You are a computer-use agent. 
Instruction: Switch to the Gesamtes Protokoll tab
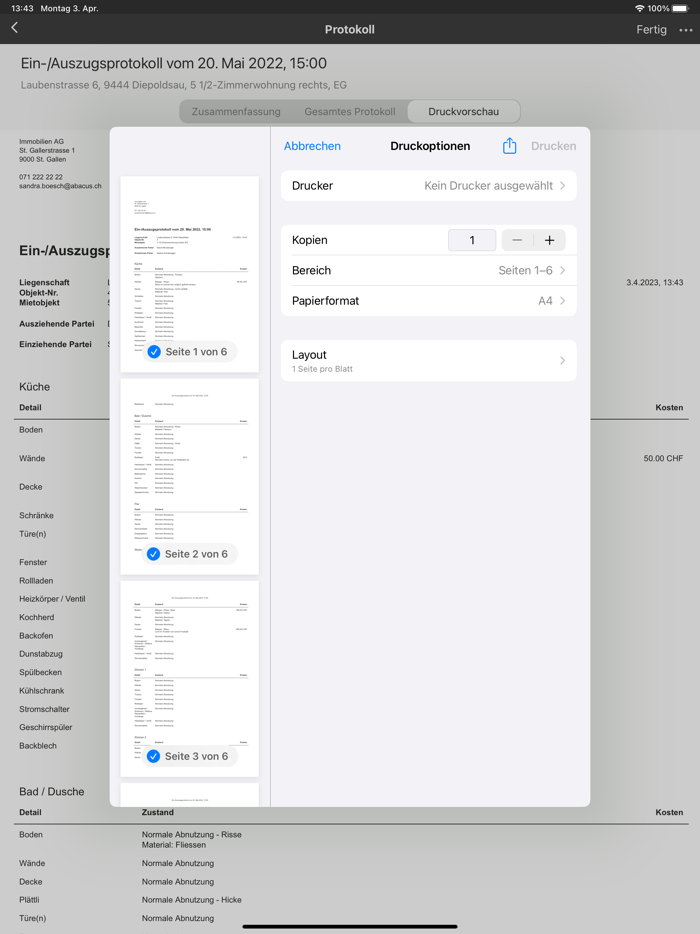tap(350, 111)
